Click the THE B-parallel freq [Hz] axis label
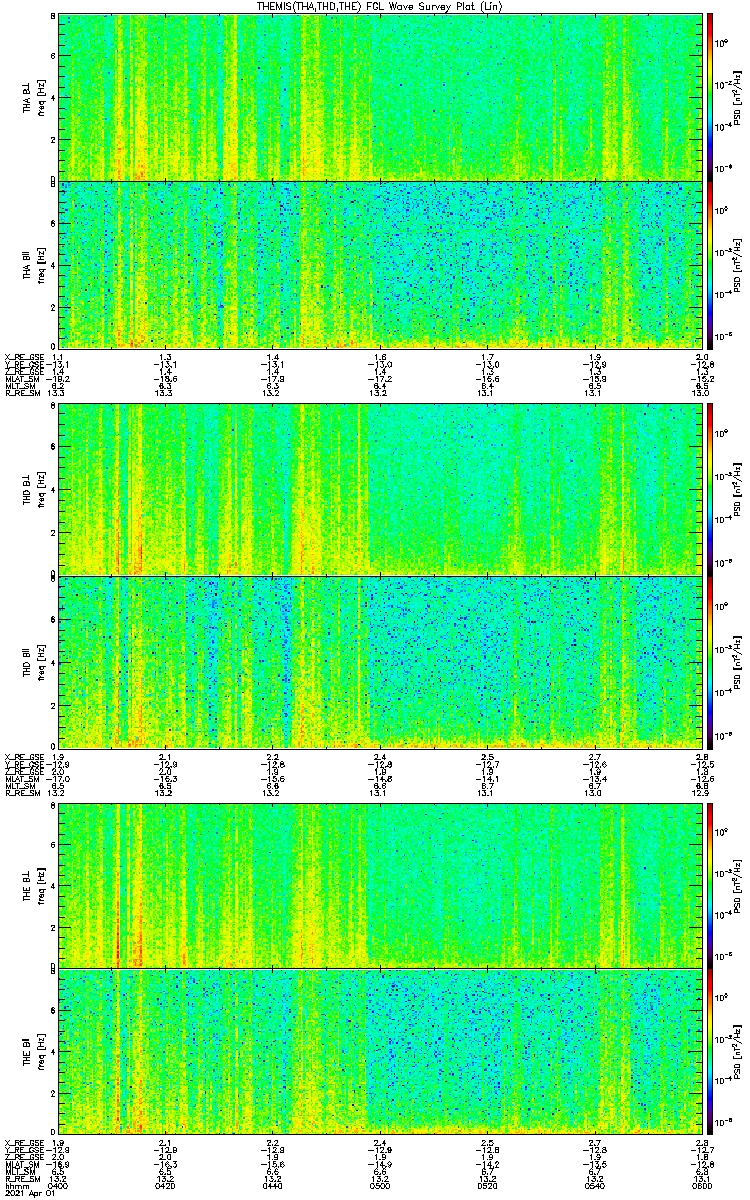750x1200 pixels. (x=40, y=1053)
